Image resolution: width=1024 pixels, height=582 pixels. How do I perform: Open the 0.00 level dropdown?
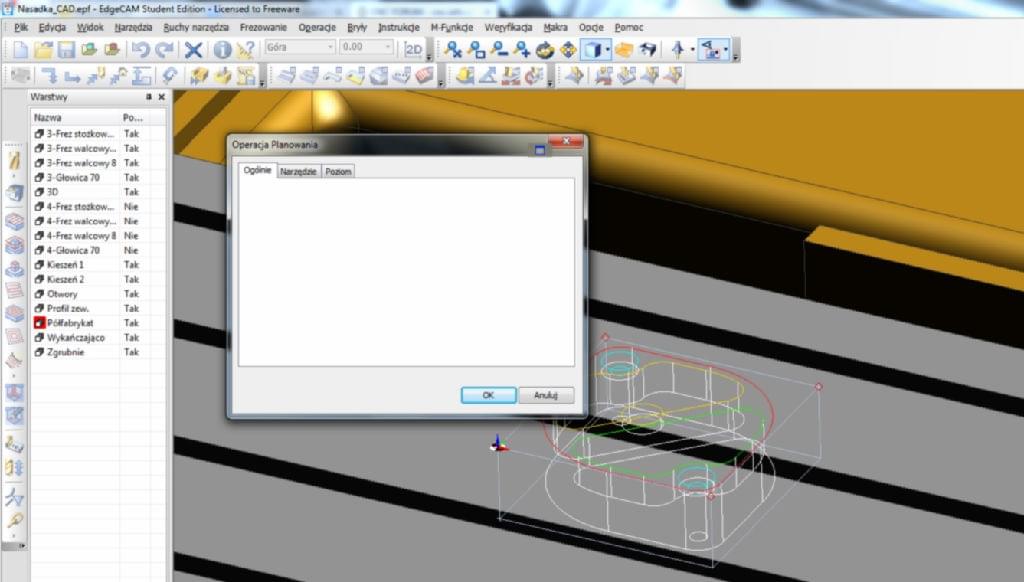(x=387, y=47)
